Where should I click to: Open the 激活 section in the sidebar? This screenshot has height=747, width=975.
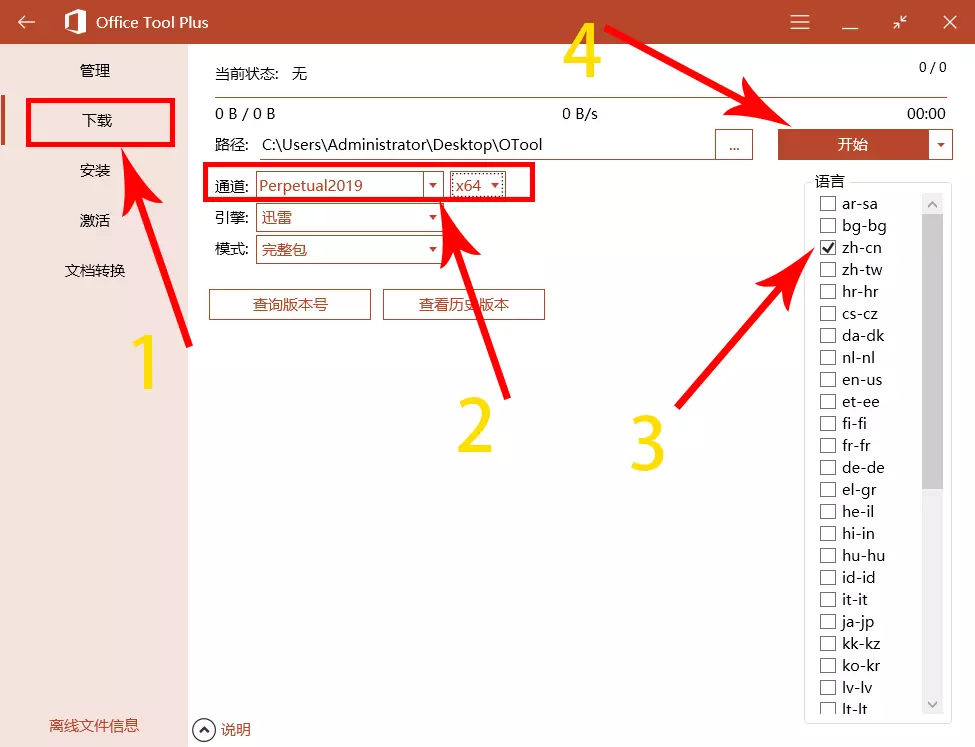coord(95,220)
